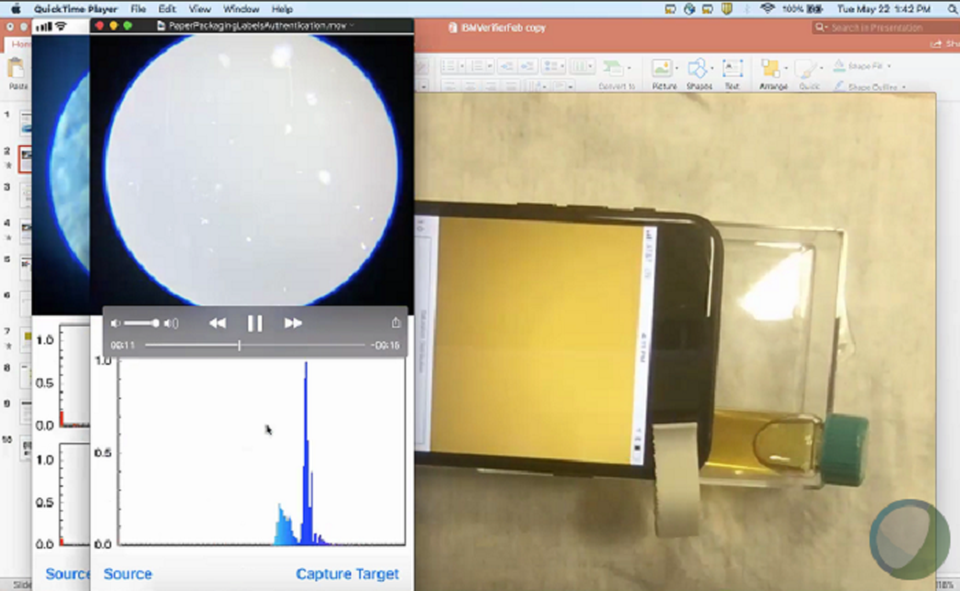Open the line spacing dropdown
The width and height of the screenshot is (960, 591).
click(x=555, y=66)
